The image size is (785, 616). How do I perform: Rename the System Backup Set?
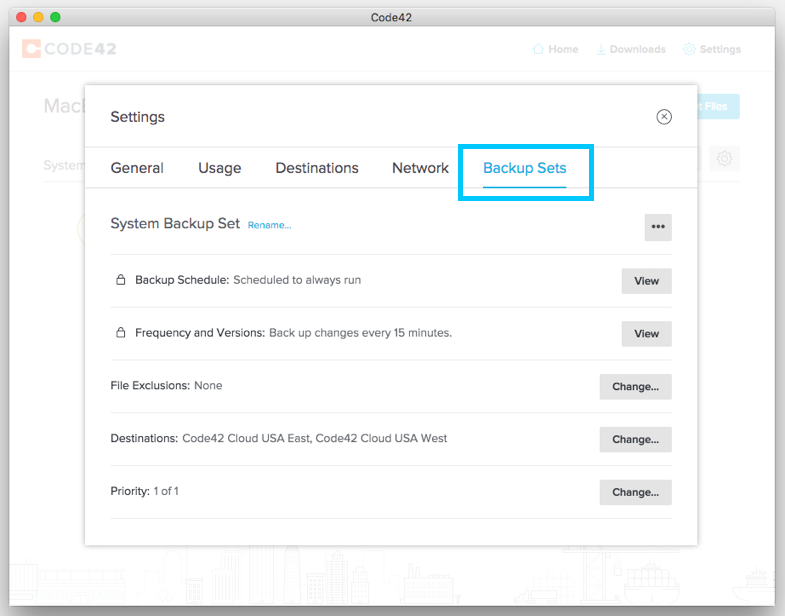(x=269, y=225)
